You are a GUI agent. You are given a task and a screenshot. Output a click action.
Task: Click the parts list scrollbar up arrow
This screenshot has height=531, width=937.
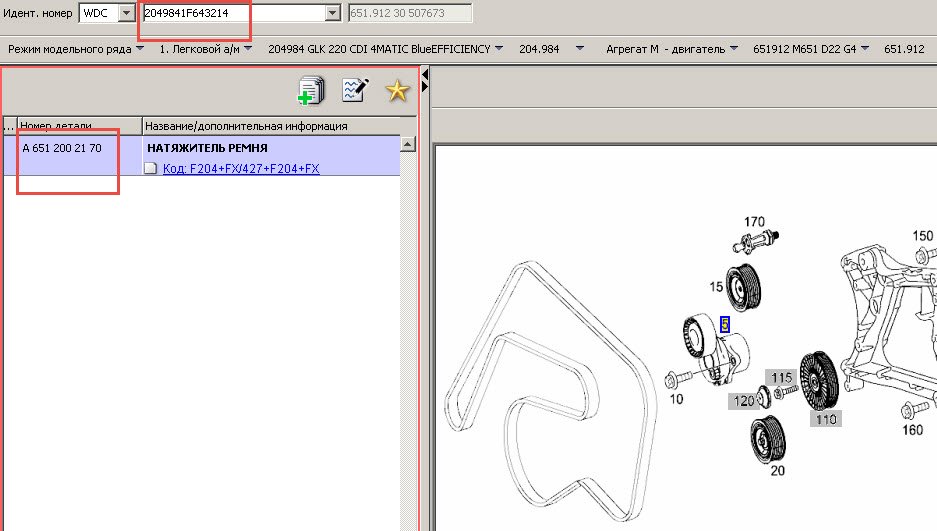(x=408, y=145)
